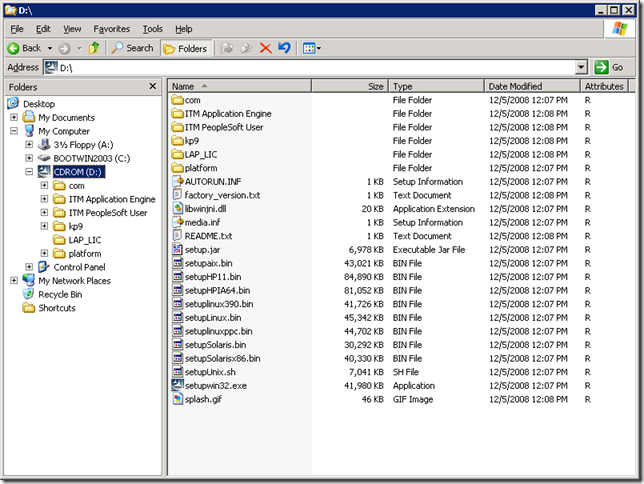Expand the BOOTWIN2003 (C:) node
This screenshot has width=644, height=484.
(29, 158)
